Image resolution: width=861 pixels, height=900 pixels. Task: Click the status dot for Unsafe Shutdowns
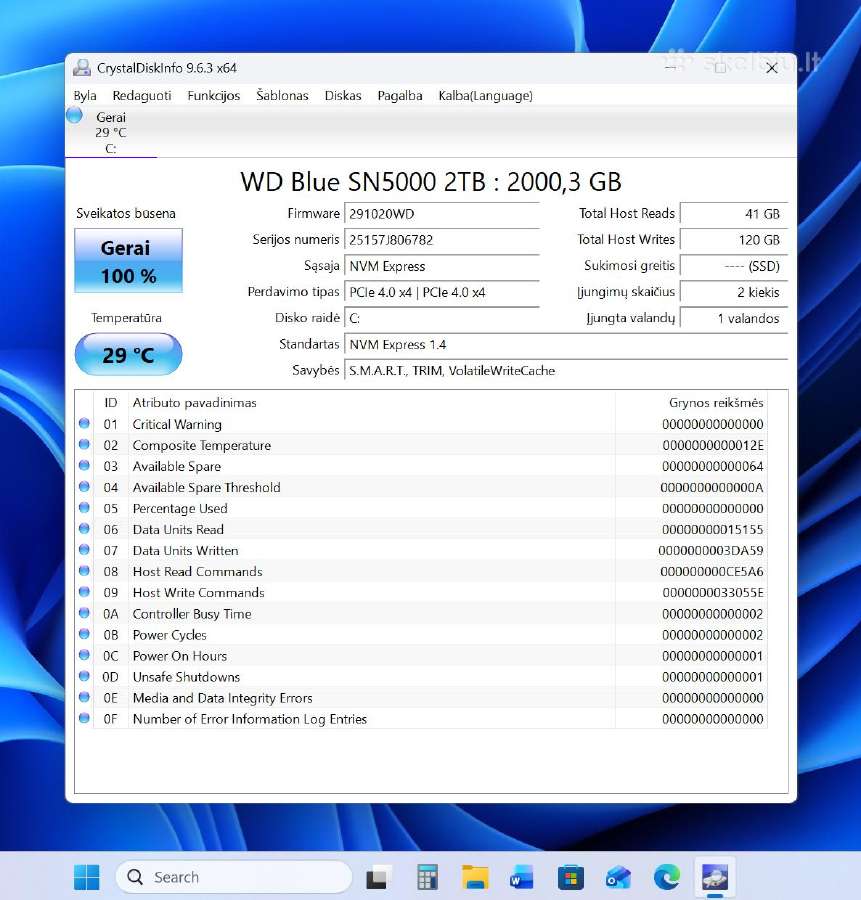[84, 676]
